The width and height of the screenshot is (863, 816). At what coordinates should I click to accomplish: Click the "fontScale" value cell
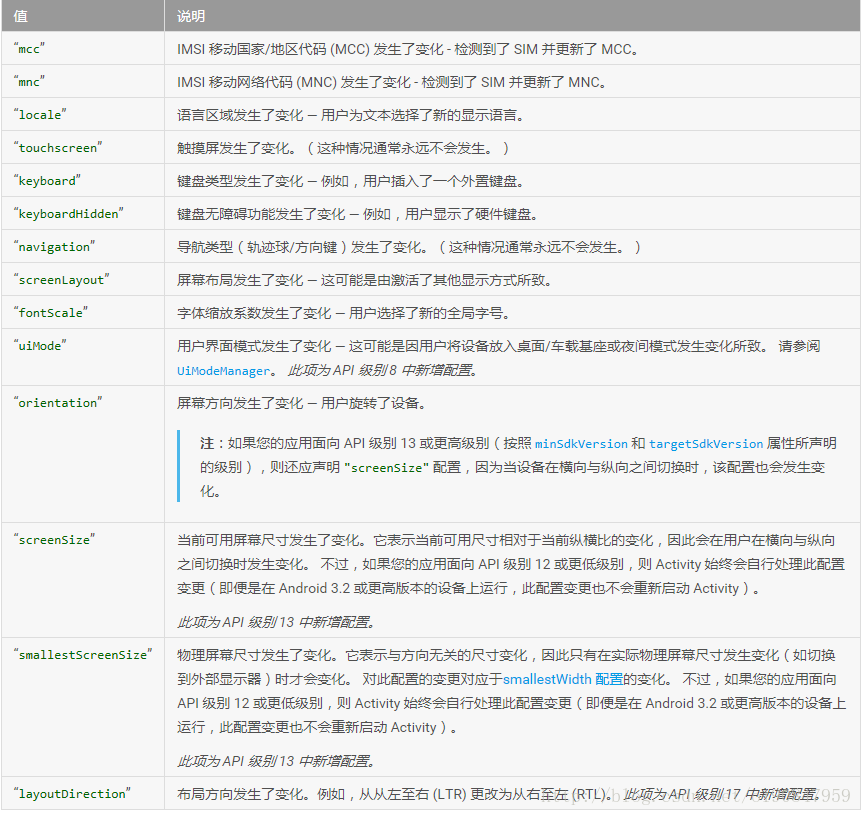51,313
